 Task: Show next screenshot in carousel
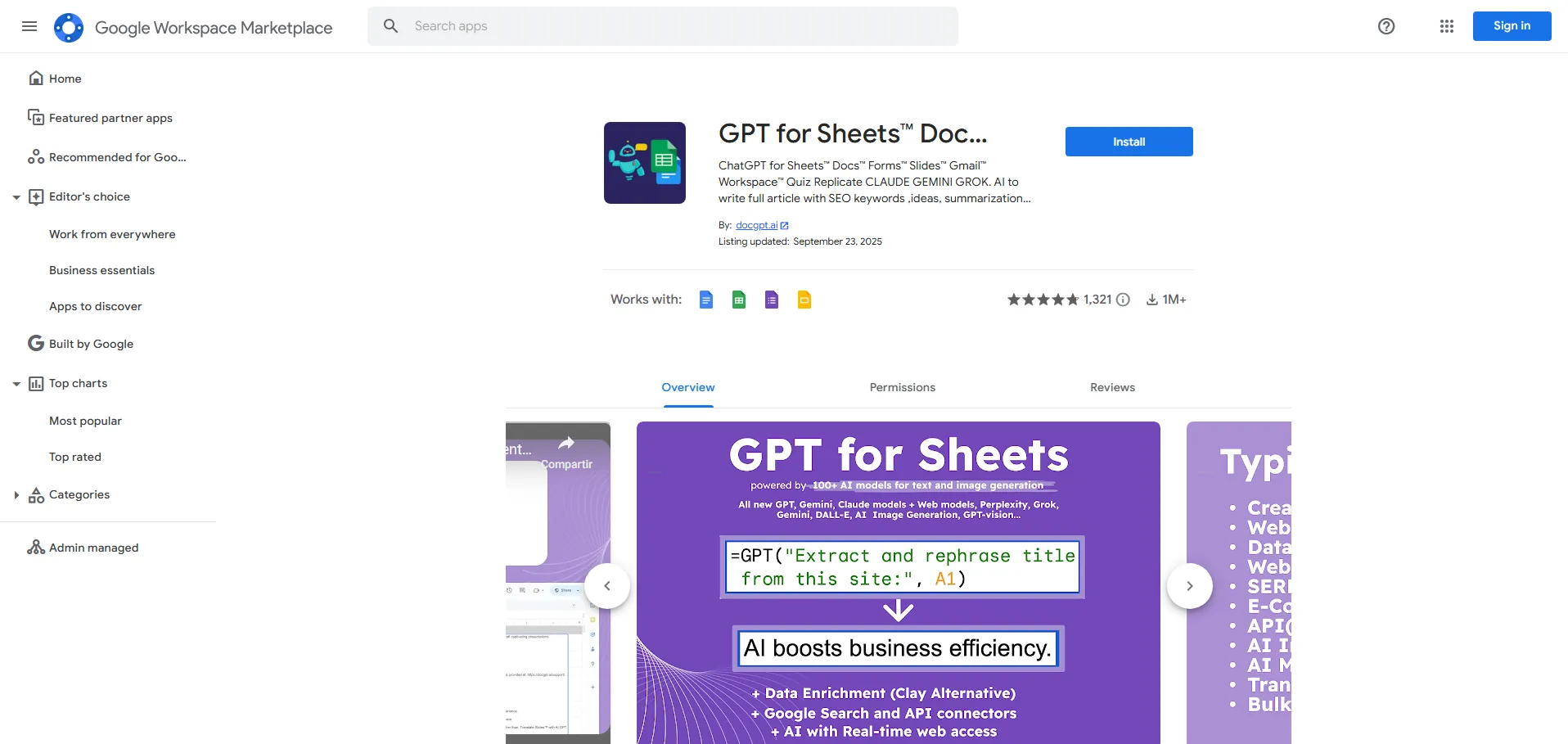point(1189,586)
